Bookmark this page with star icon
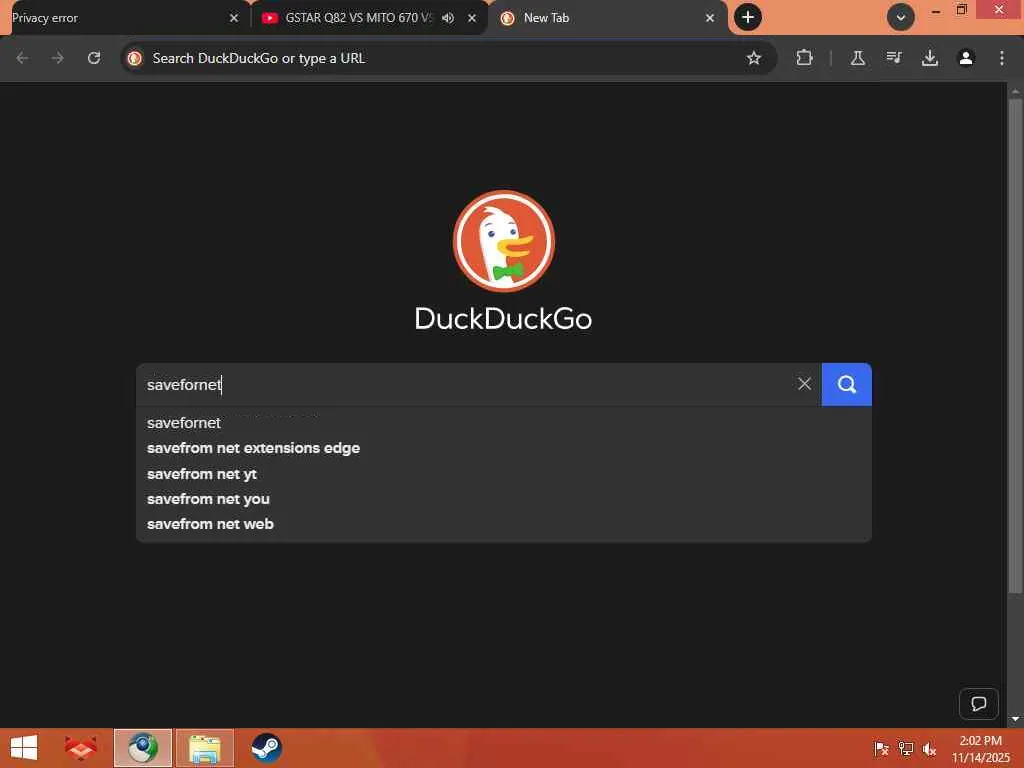 (x=754, y=58)
